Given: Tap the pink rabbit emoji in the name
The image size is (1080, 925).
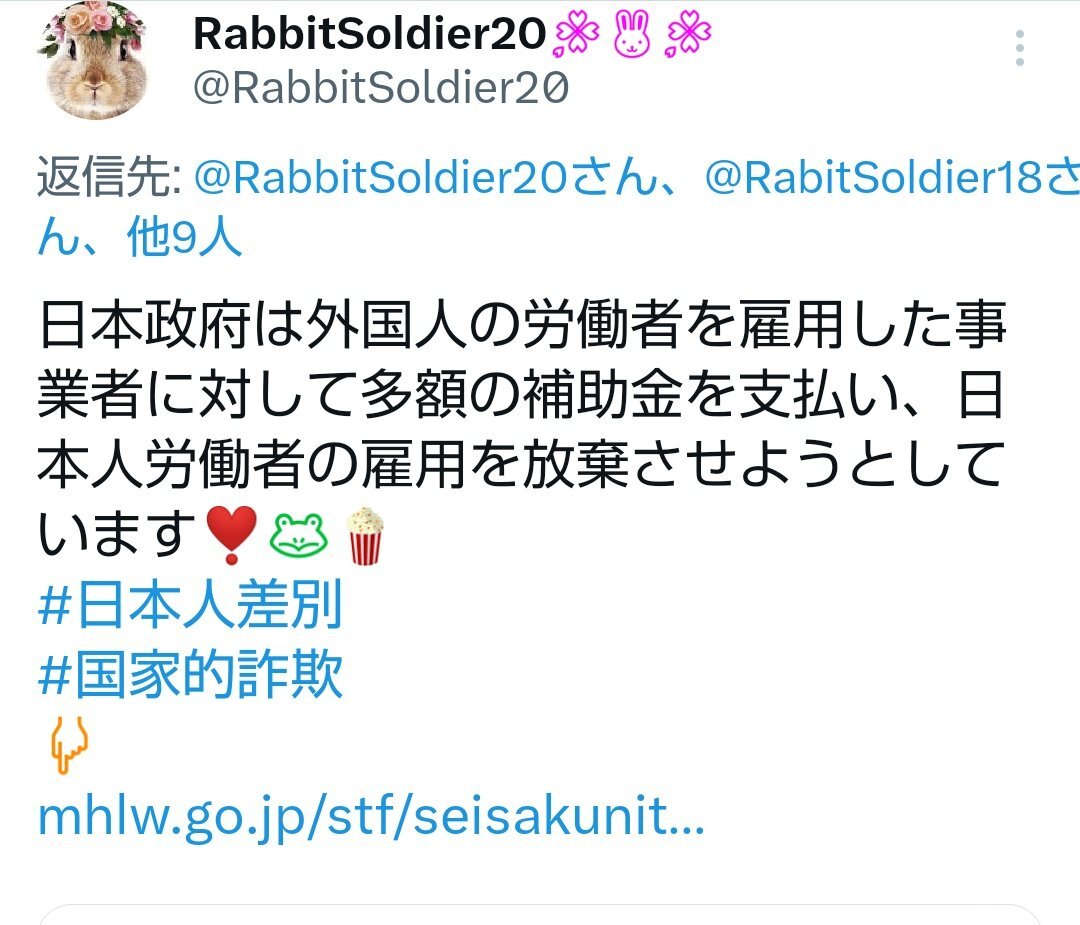Looking at the screenshot, I should point(632,34).
